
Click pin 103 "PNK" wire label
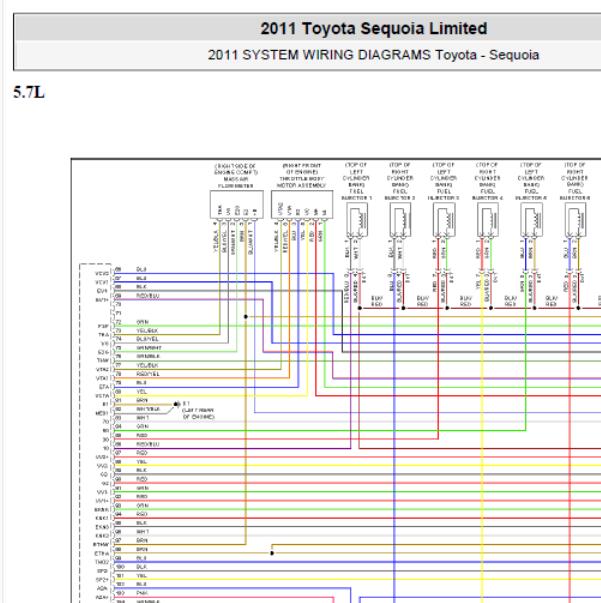(x=142, y=593)
